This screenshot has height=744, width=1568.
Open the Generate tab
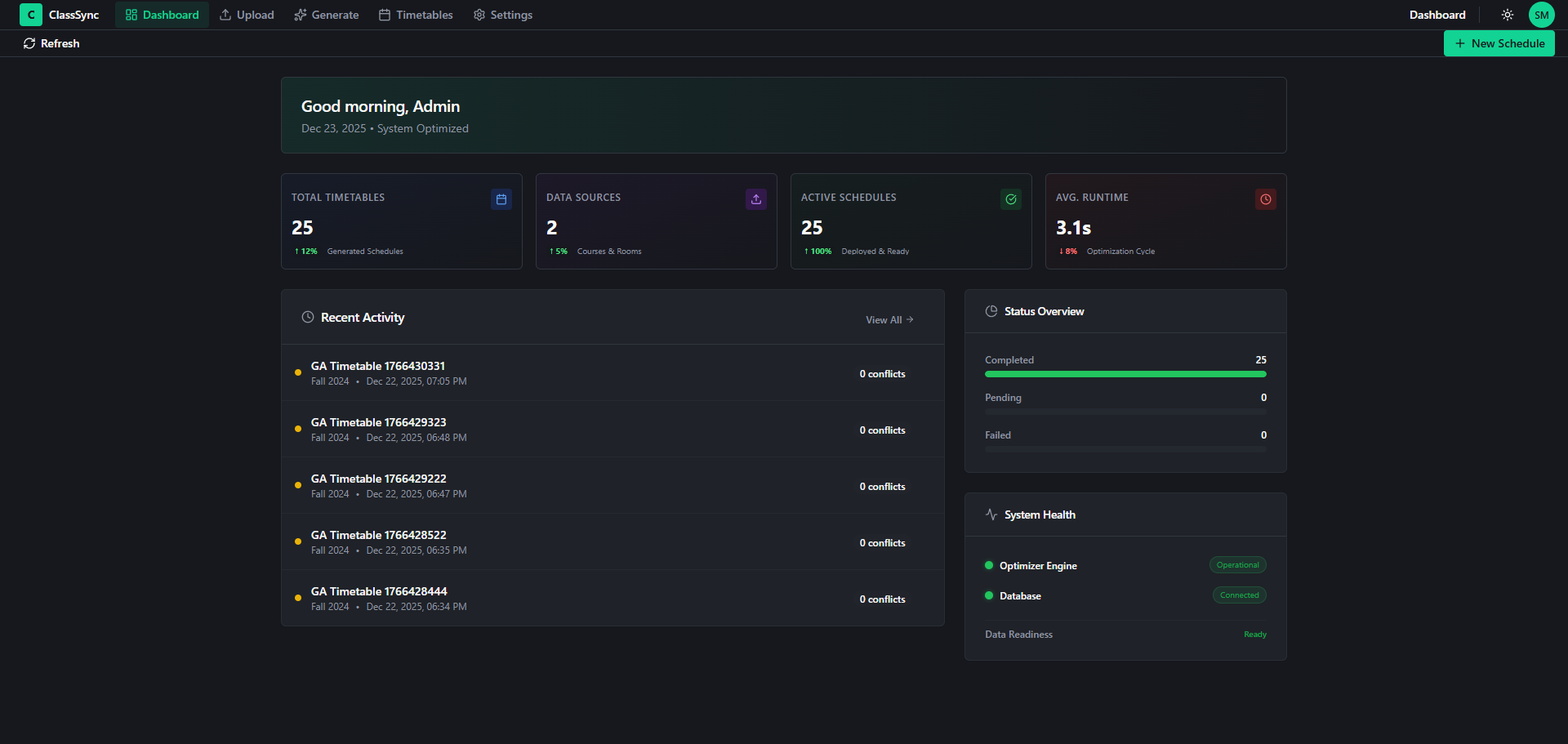coord(327,15)
